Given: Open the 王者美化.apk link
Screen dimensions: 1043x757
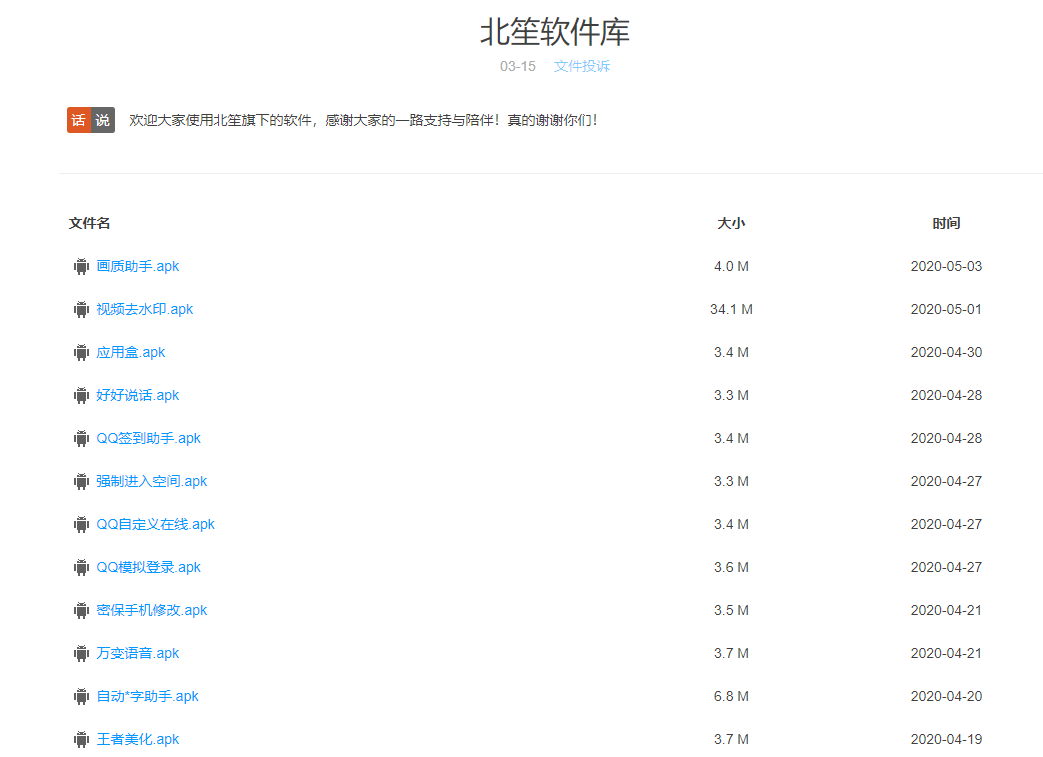Looking at the screenshot, I should (138, 739).
